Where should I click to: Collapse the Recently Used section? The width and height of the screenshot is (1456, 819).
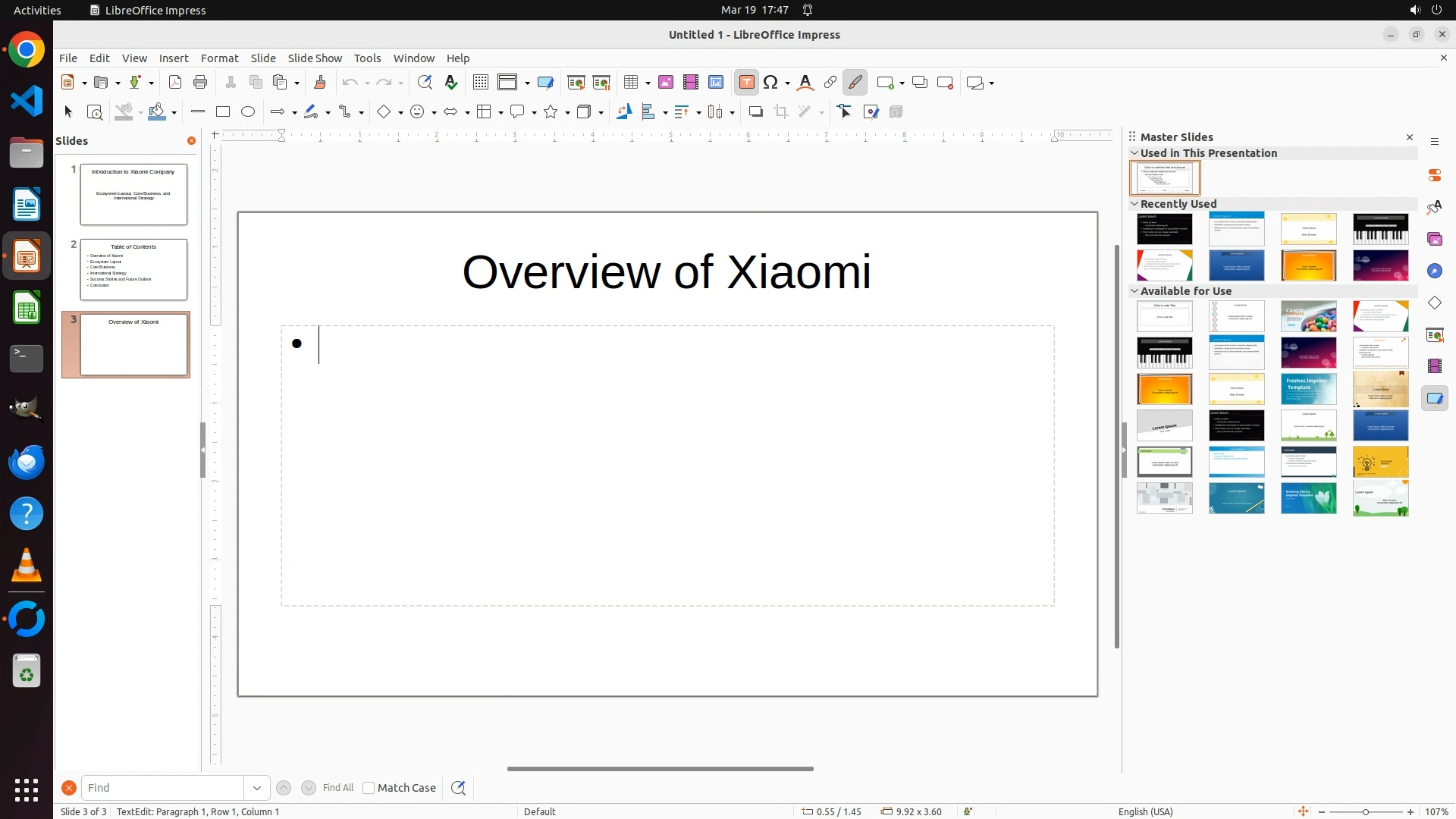point(1134,204)
